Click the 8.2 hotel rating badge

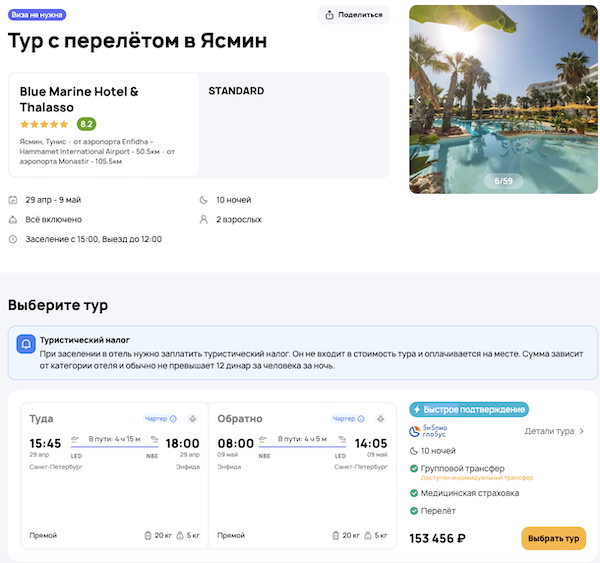[x=86, y=124]
